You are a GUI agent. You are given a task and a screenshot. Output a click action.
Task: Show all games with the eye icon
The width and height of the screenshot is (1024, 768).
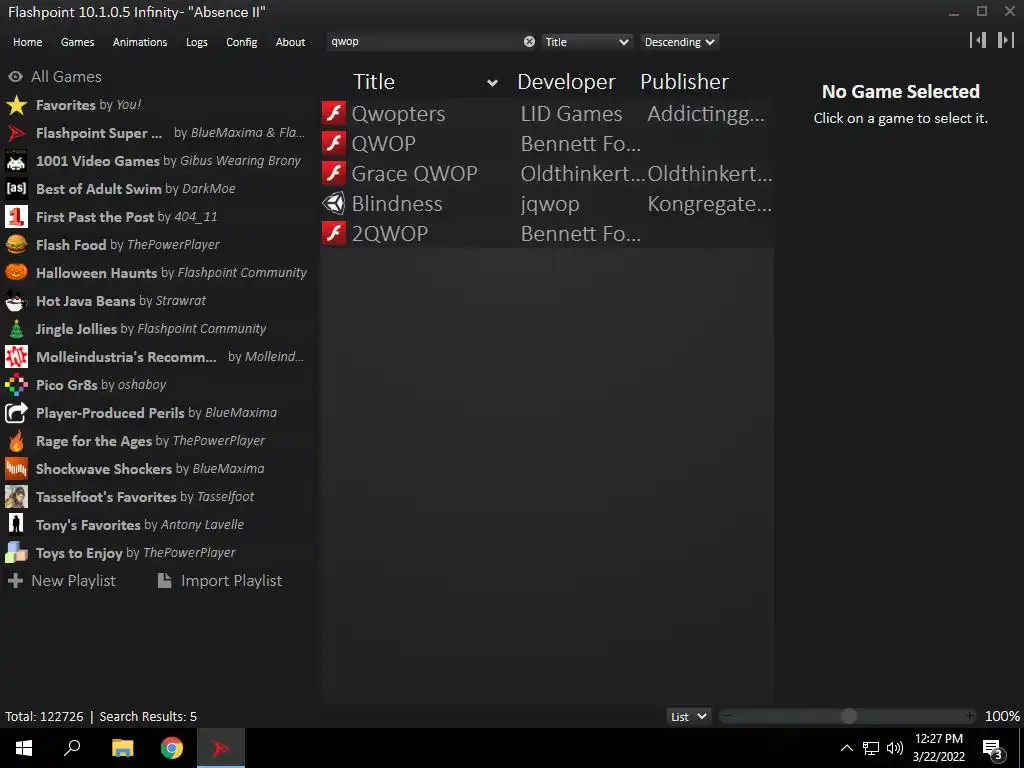click(x=15, y=76)
